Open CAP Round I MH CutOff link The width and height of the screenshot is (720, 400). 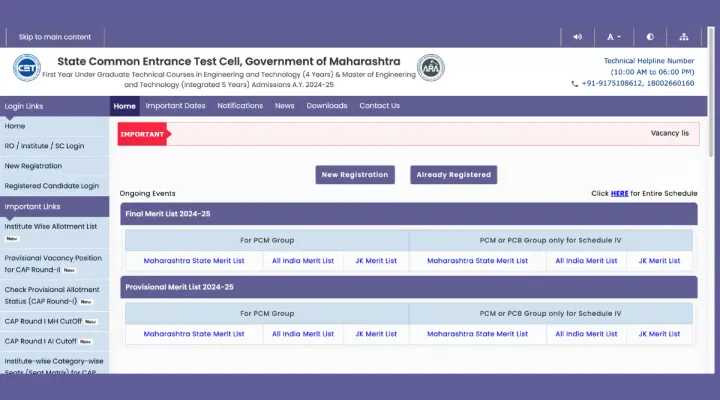pos(43,321)
